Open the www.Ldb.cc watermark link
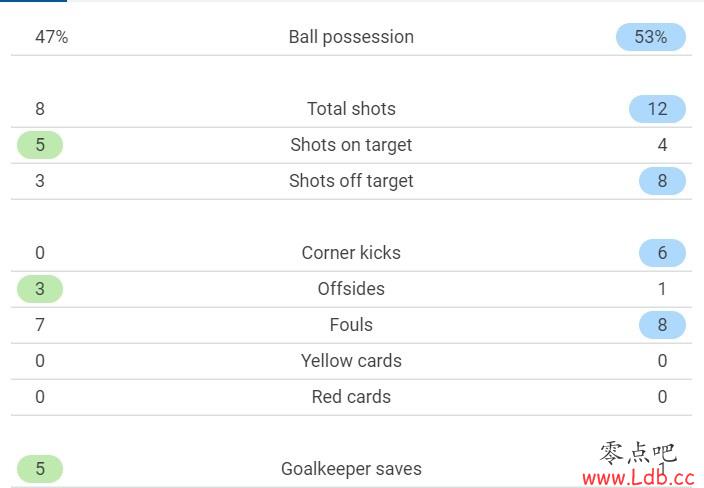The image size is (704, 488). coord(638,478)
